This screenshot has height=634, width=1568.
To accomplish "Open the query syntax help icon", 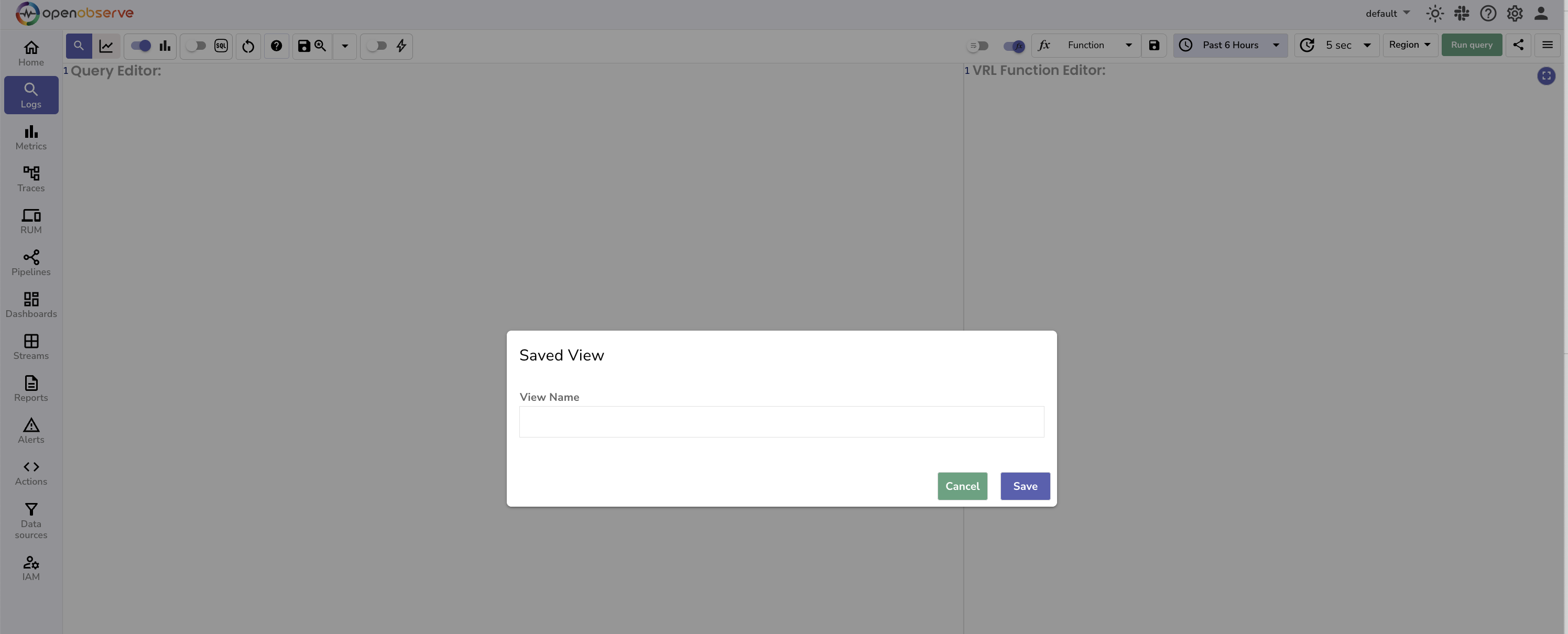I will tap(276, 46).
